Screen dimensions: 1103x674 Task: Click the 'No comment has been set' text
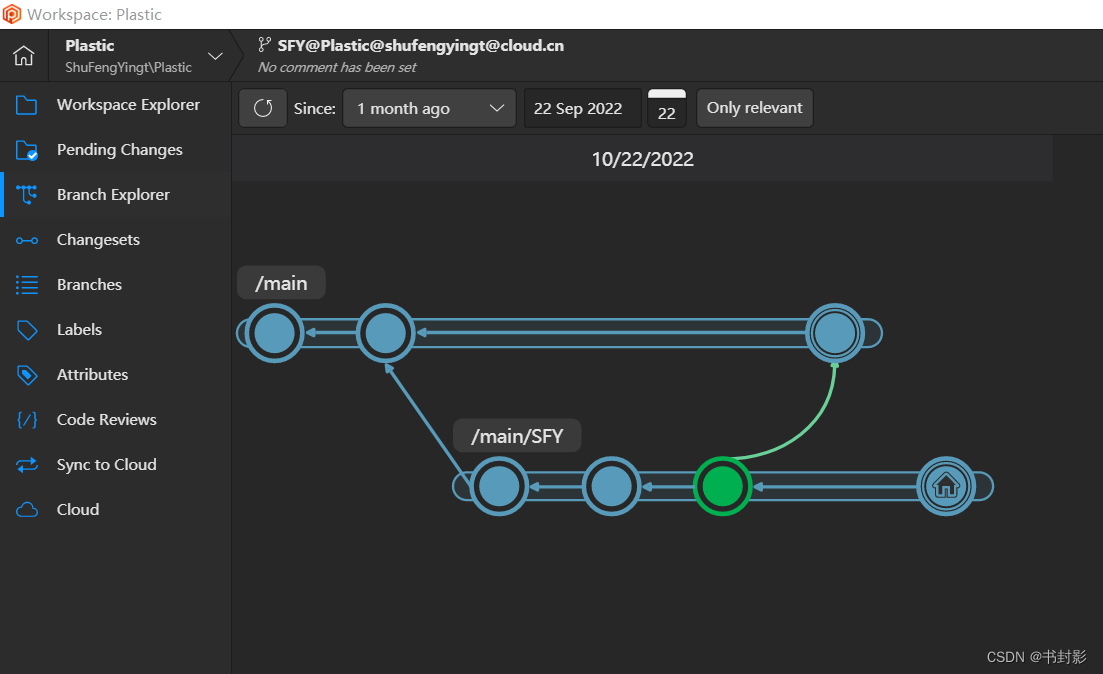tap(337, 68)
